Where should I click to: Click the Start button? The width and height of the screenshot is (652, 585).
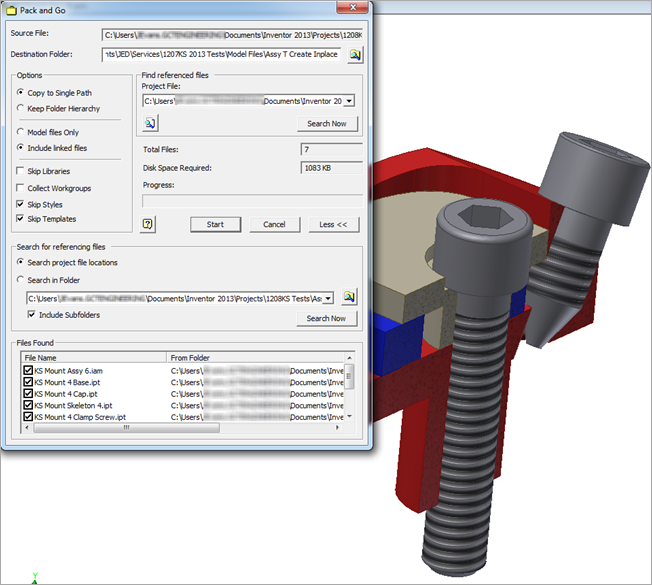tap(215, 225)
